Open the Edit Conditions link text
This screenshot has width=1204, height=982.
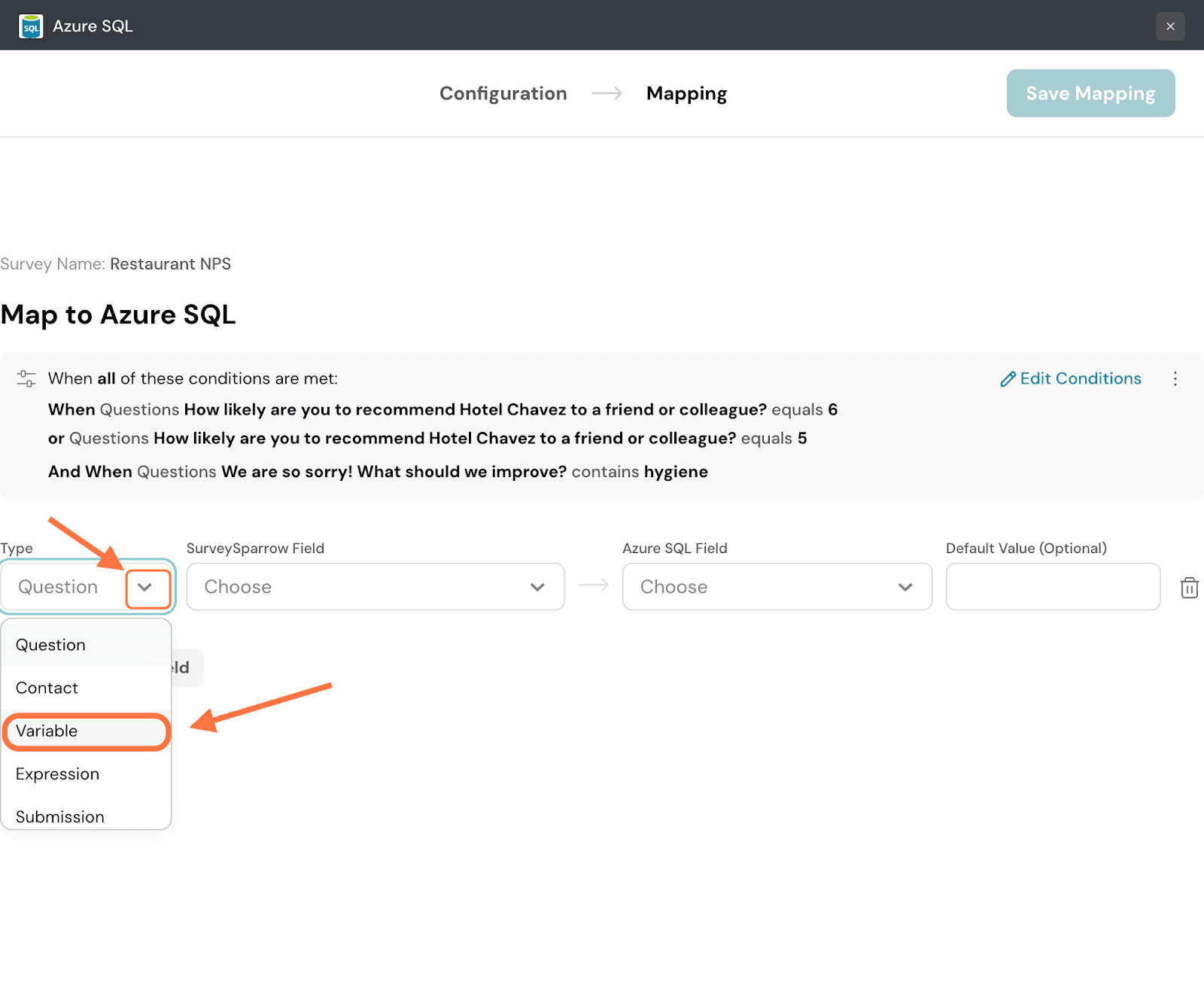(1080, 379)
